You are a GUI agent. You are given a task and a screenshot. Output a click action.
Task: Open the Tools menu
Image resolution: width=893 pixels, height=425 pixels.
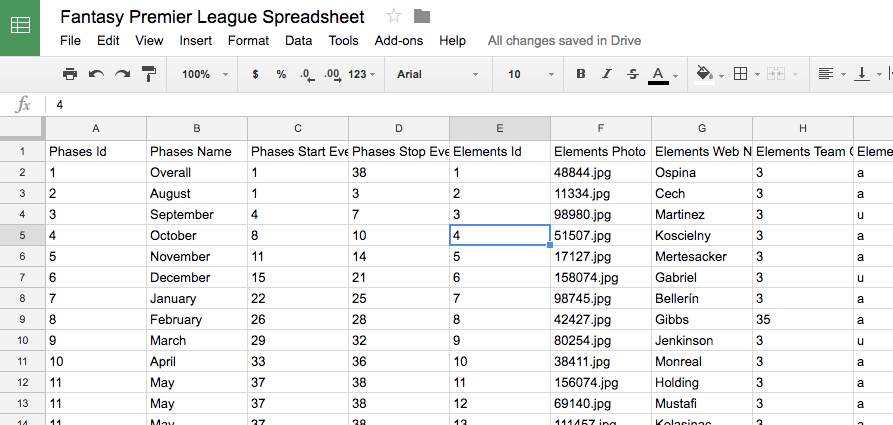(343, 40)
